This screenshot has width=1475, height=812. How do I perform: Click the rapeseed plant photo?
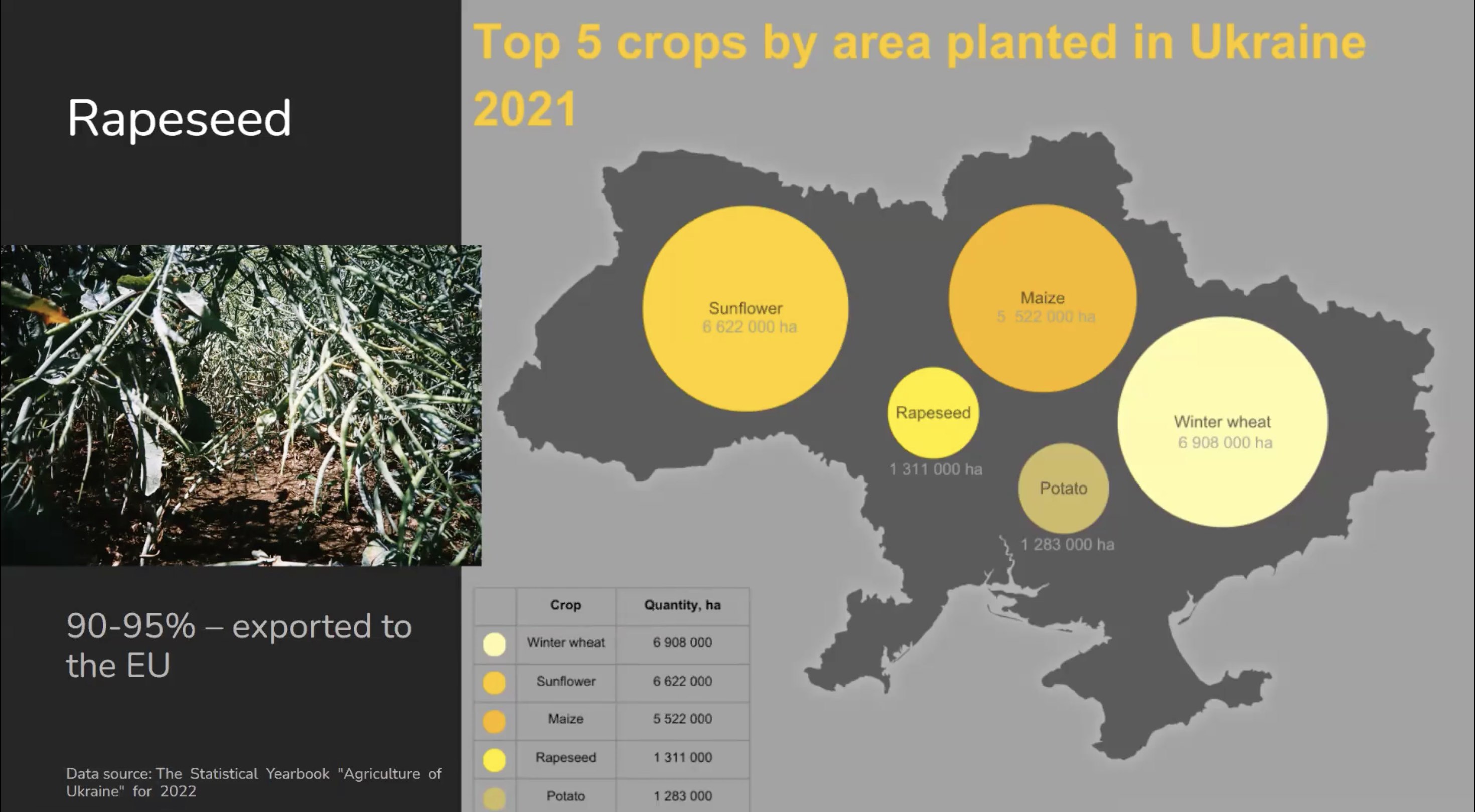click(240, 405)
